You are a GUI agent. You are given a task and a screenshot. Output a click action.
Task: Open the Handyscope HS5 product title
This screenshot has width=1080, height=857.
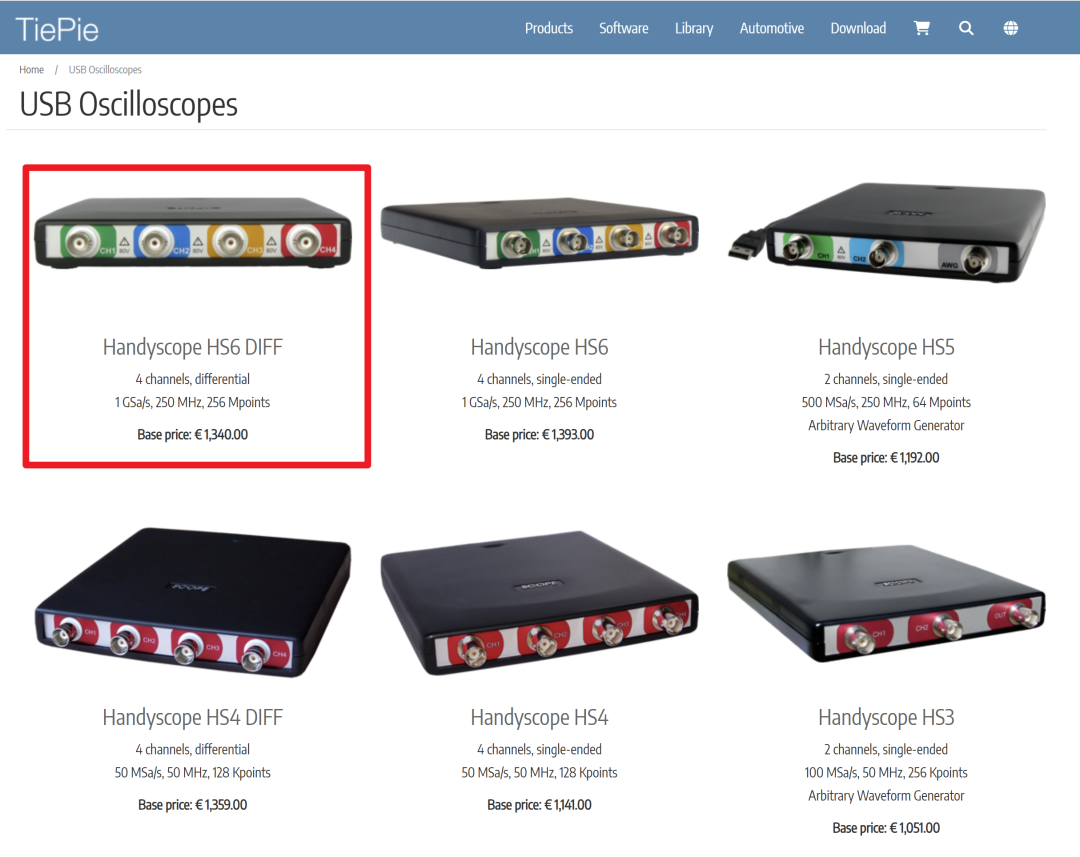(x=886, y=347)
